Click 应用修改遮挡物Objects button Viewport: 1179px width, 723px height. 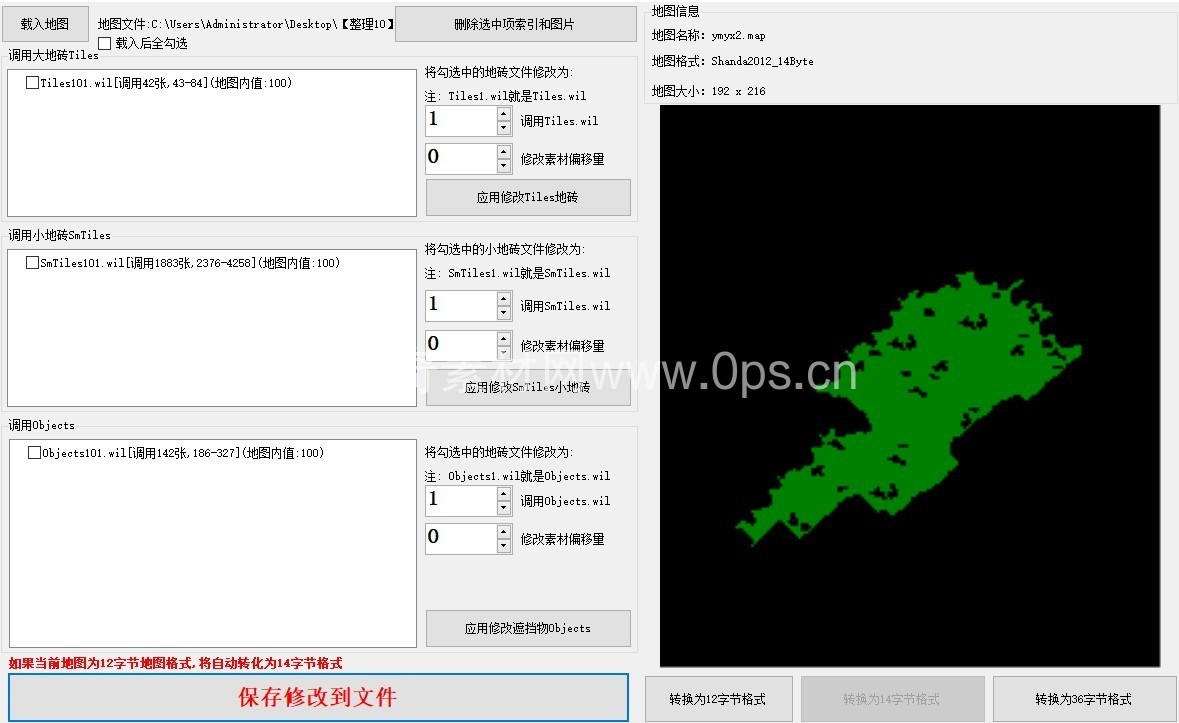pos(528,628)
